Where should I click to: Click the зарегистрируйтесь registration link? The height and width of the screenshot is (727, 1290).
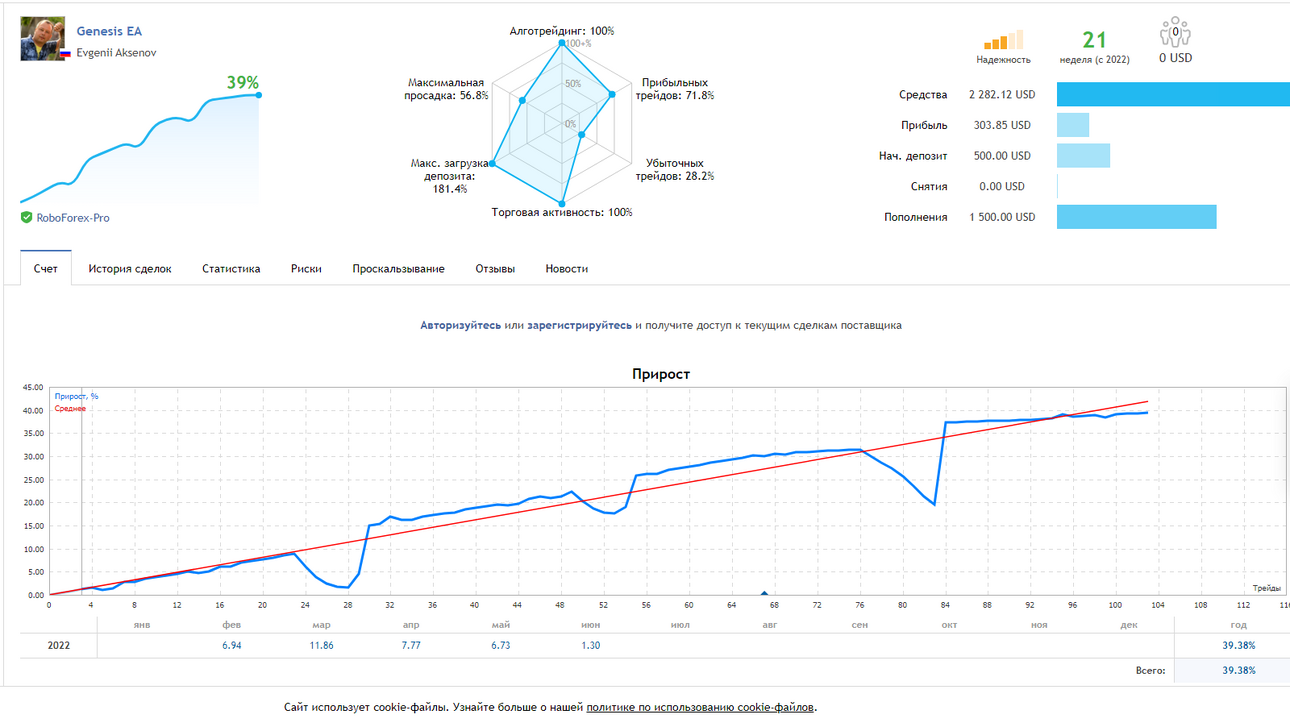click(579, 325)
